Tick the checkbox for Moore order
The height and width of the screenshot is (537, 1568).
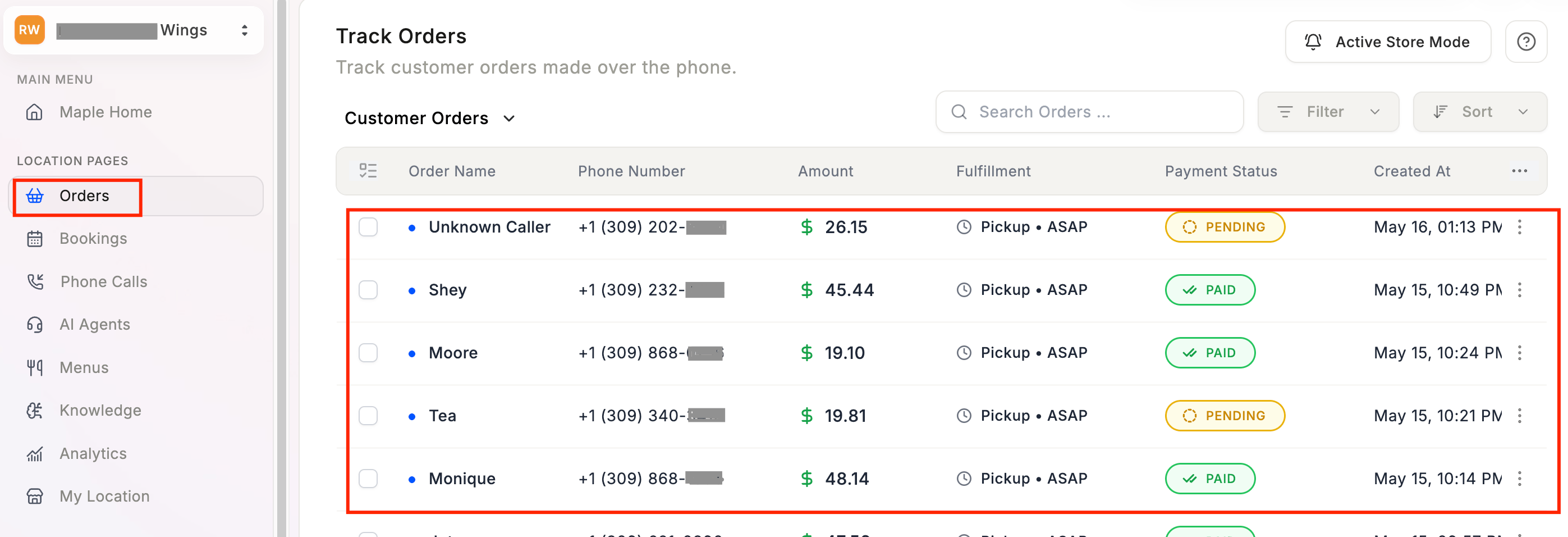point(368,353)
